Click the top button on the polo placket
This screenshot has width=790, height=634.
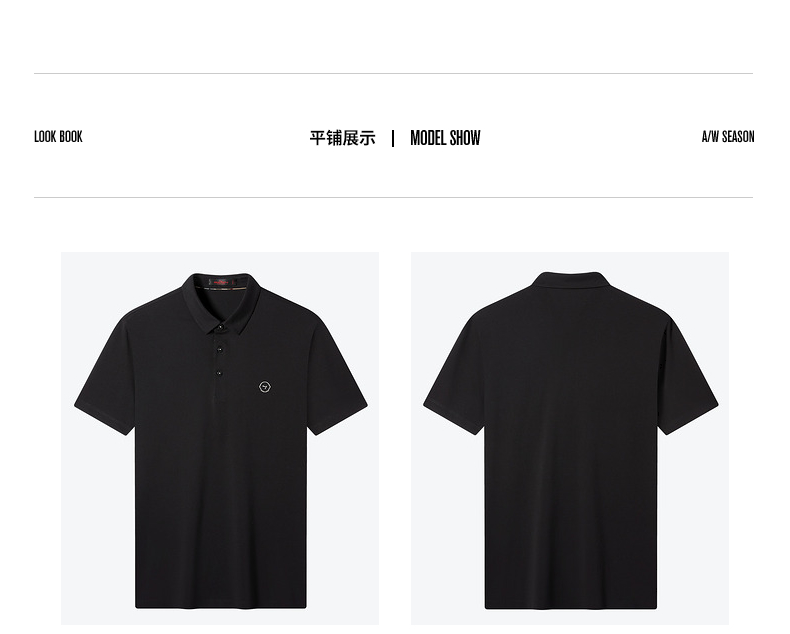tap(220, 327)
